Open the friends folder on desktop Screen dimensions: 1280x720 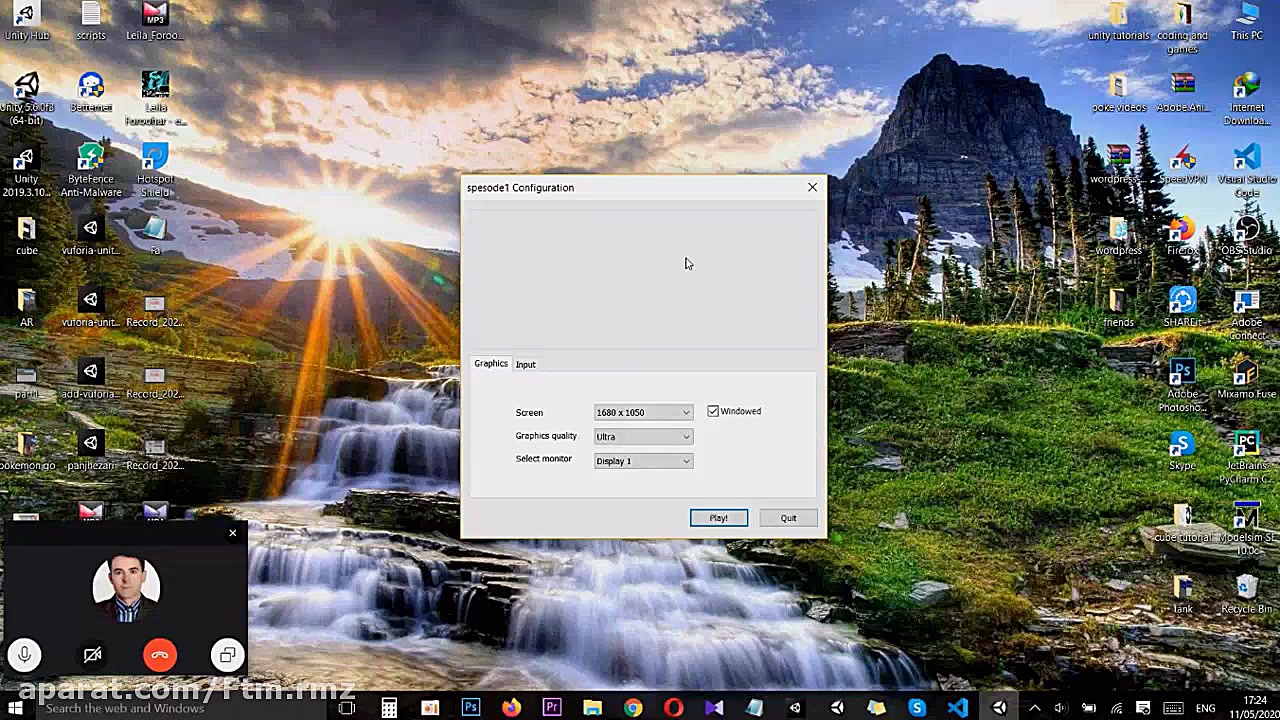(x=1118, y=309)
